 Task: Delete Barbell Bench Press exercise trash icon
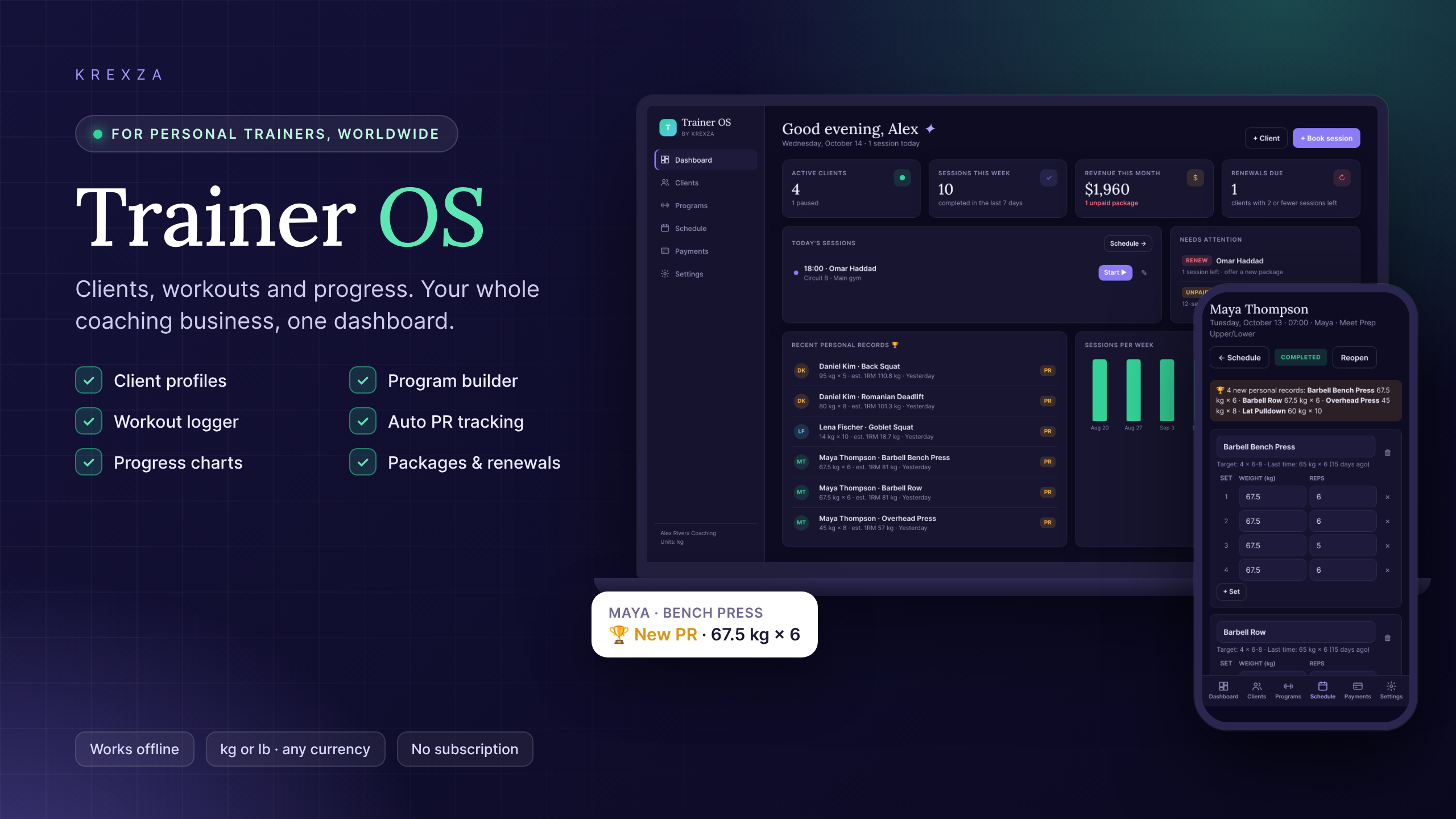click(x=1388, y=453)
